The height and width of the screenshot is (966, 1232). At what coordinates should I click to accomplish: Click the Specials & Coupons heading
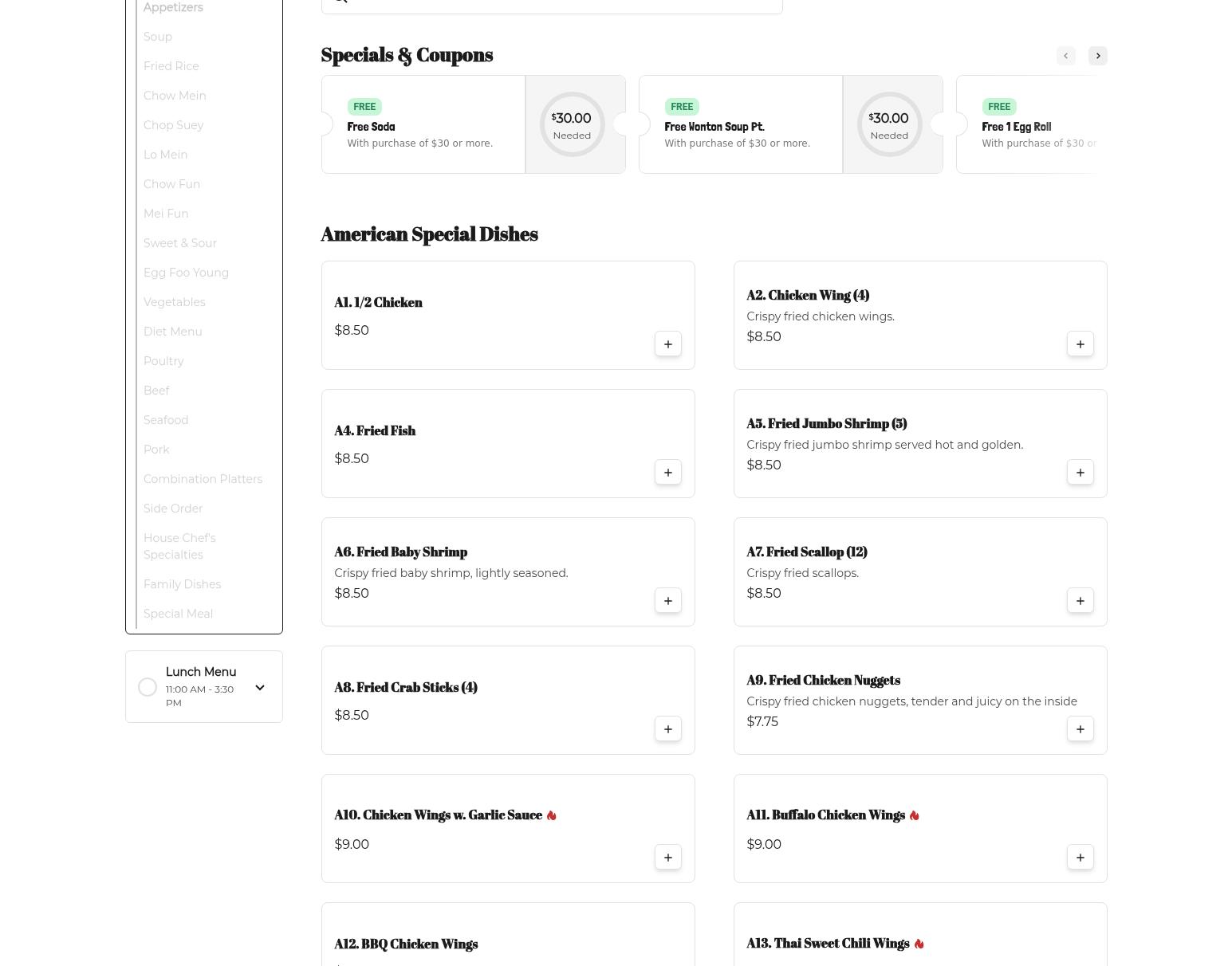407,55
